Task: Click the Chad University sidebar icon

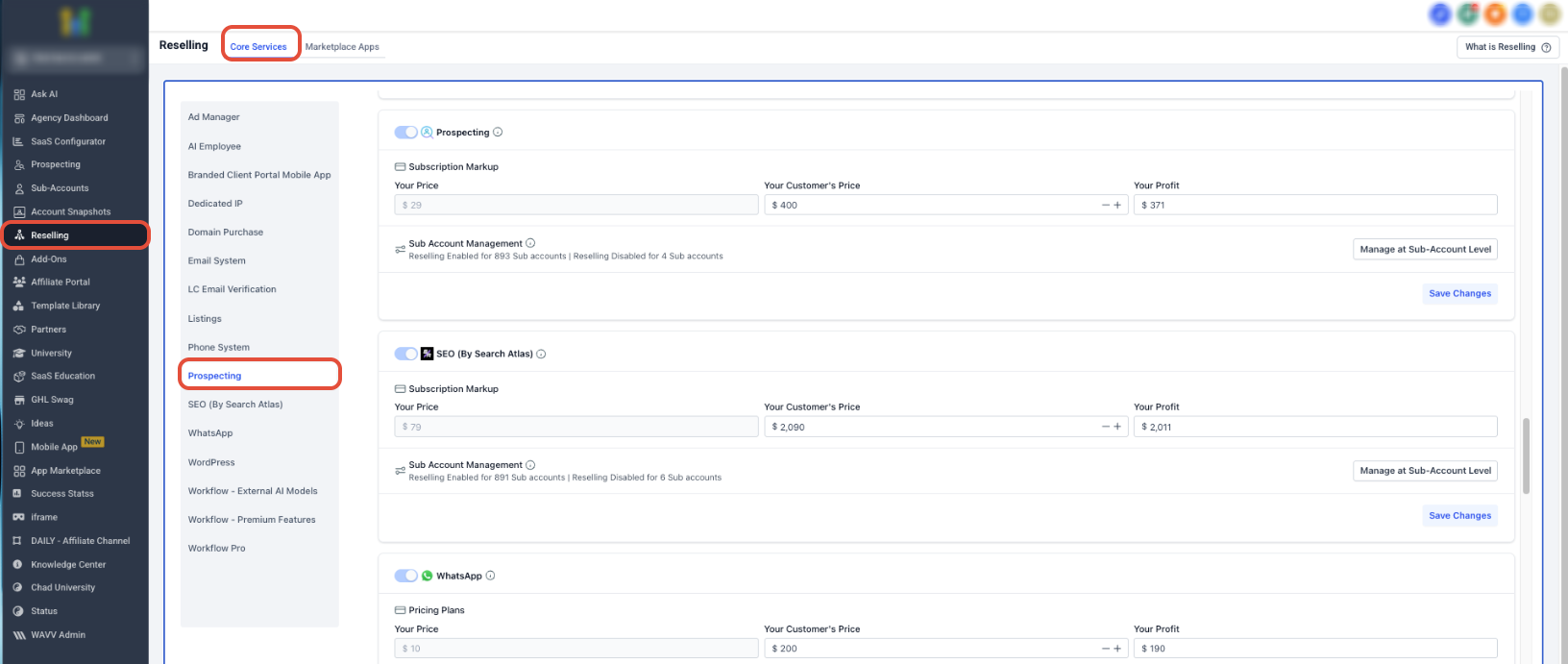Action: tap(17, 587)
